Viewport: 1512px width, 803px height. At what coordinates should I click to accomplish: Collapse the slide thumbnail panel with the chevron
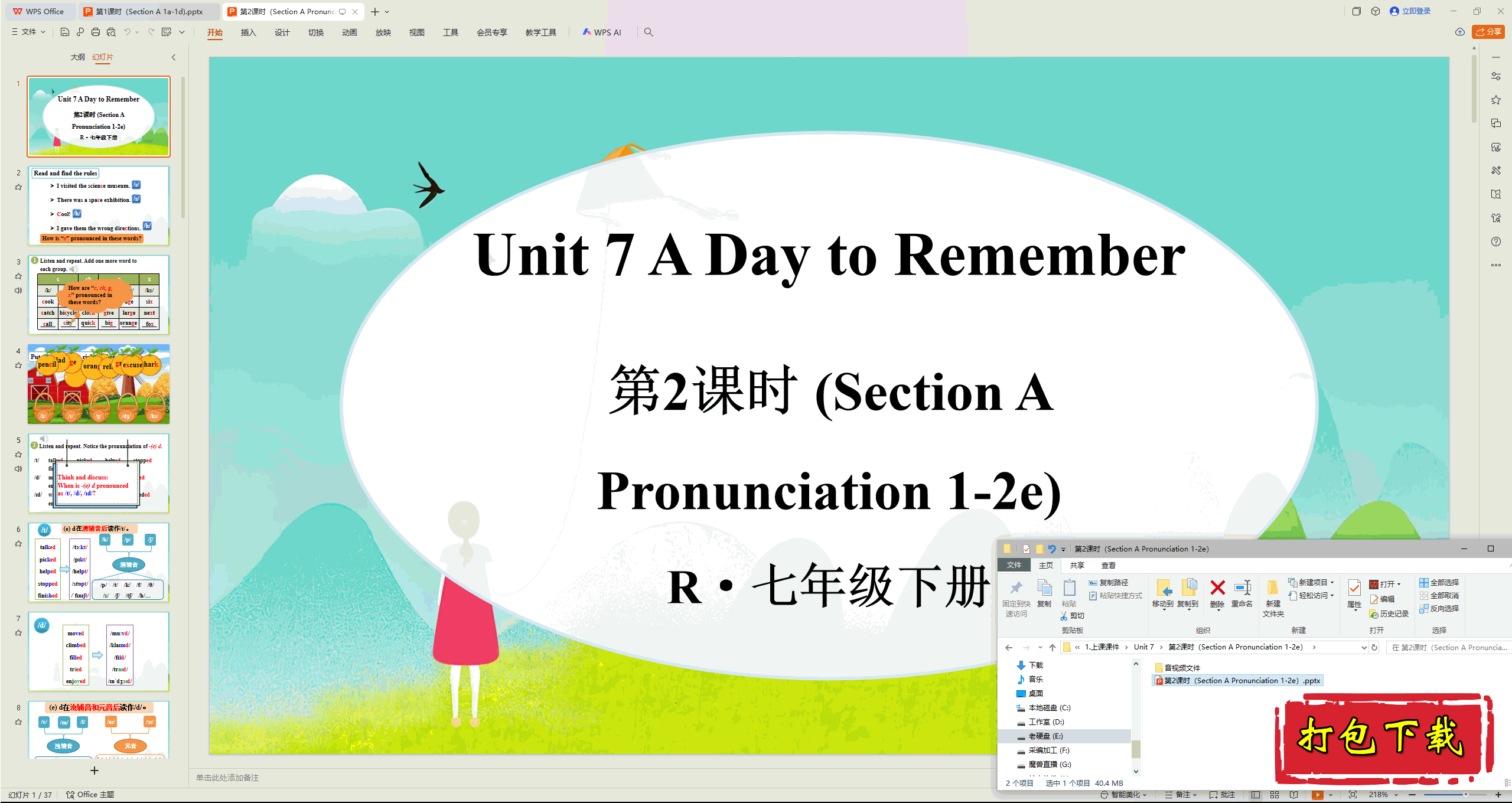pos(174,57)
